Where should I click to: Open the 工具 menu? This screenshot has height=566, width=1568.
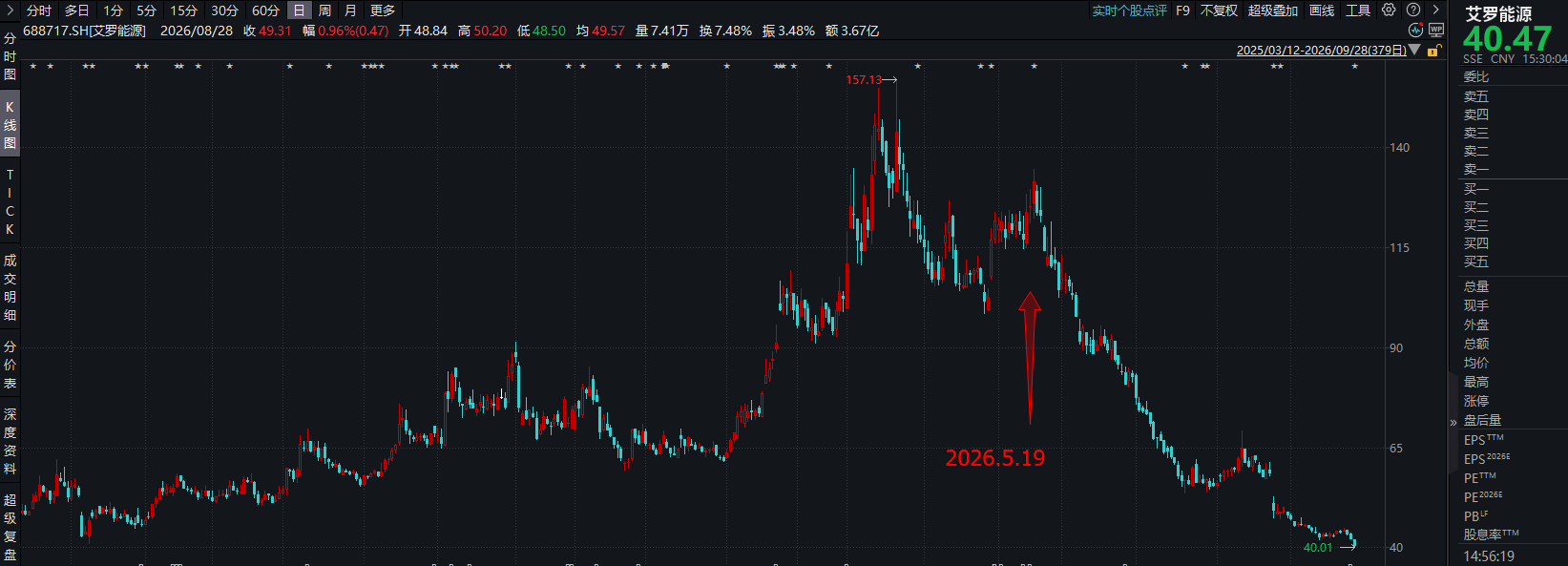coord(1358,10)
